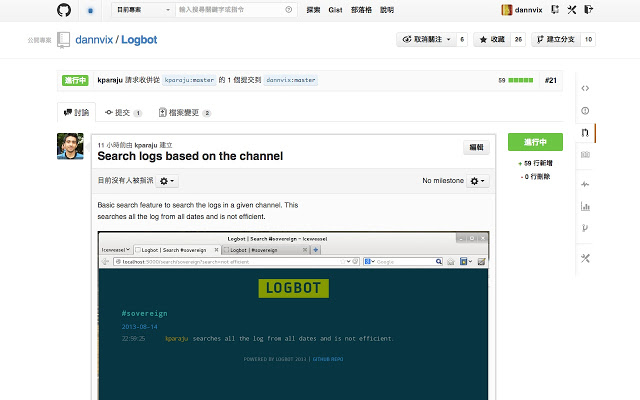Click the green 進行中 state badge in sidebar

[x=535, y=142]
